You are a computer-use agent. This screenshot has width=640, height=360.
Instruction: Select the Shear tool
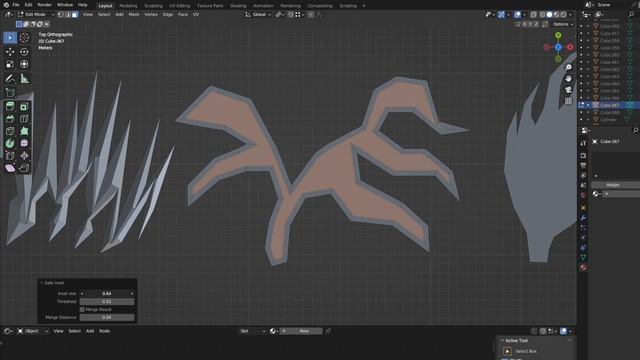pos(10,168)
